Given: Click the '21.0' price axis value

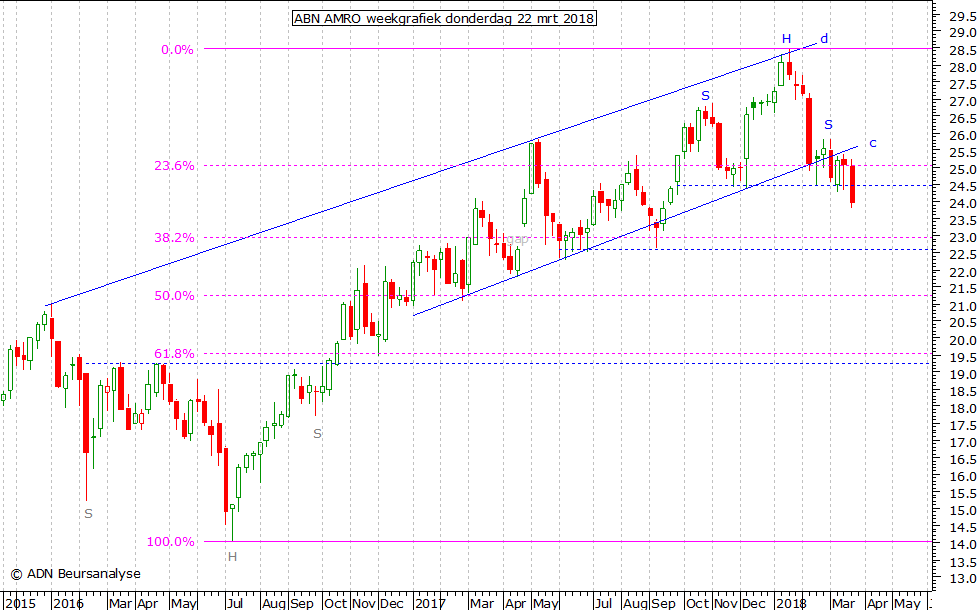Looking at the screenshot, I should coord(963,306).
